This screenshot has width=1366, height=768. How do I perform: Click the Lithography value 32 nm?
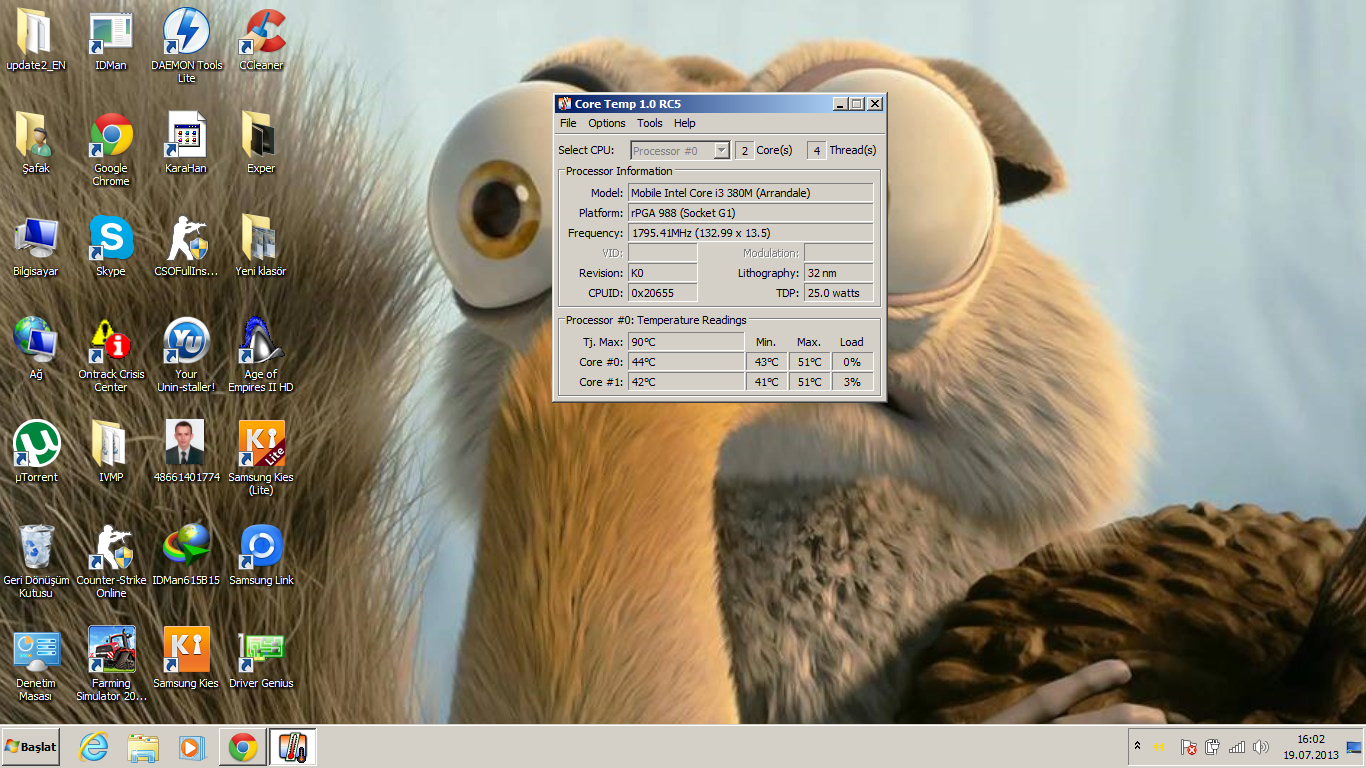[838, 273]
